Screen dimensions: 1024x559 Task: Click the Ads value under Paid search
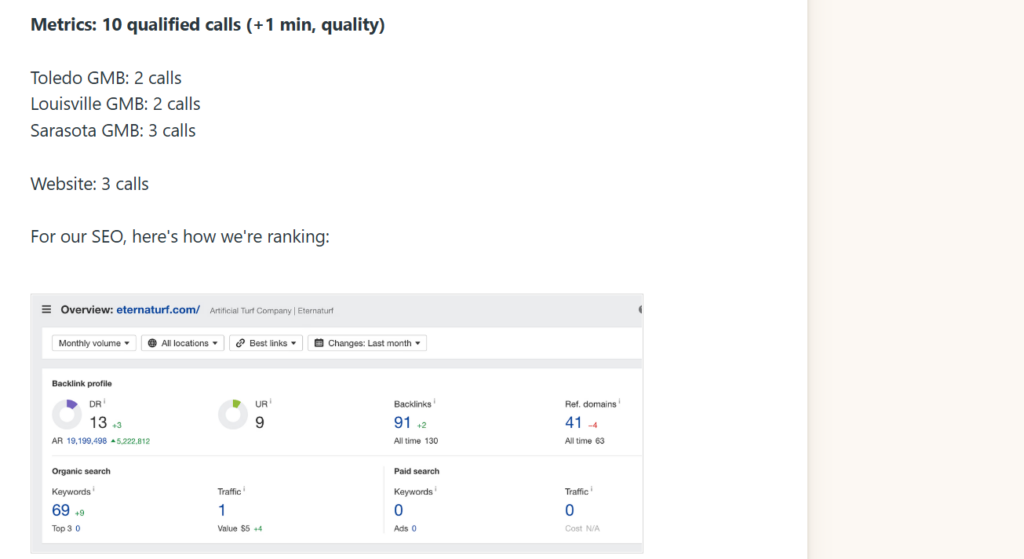pos(413,528)
